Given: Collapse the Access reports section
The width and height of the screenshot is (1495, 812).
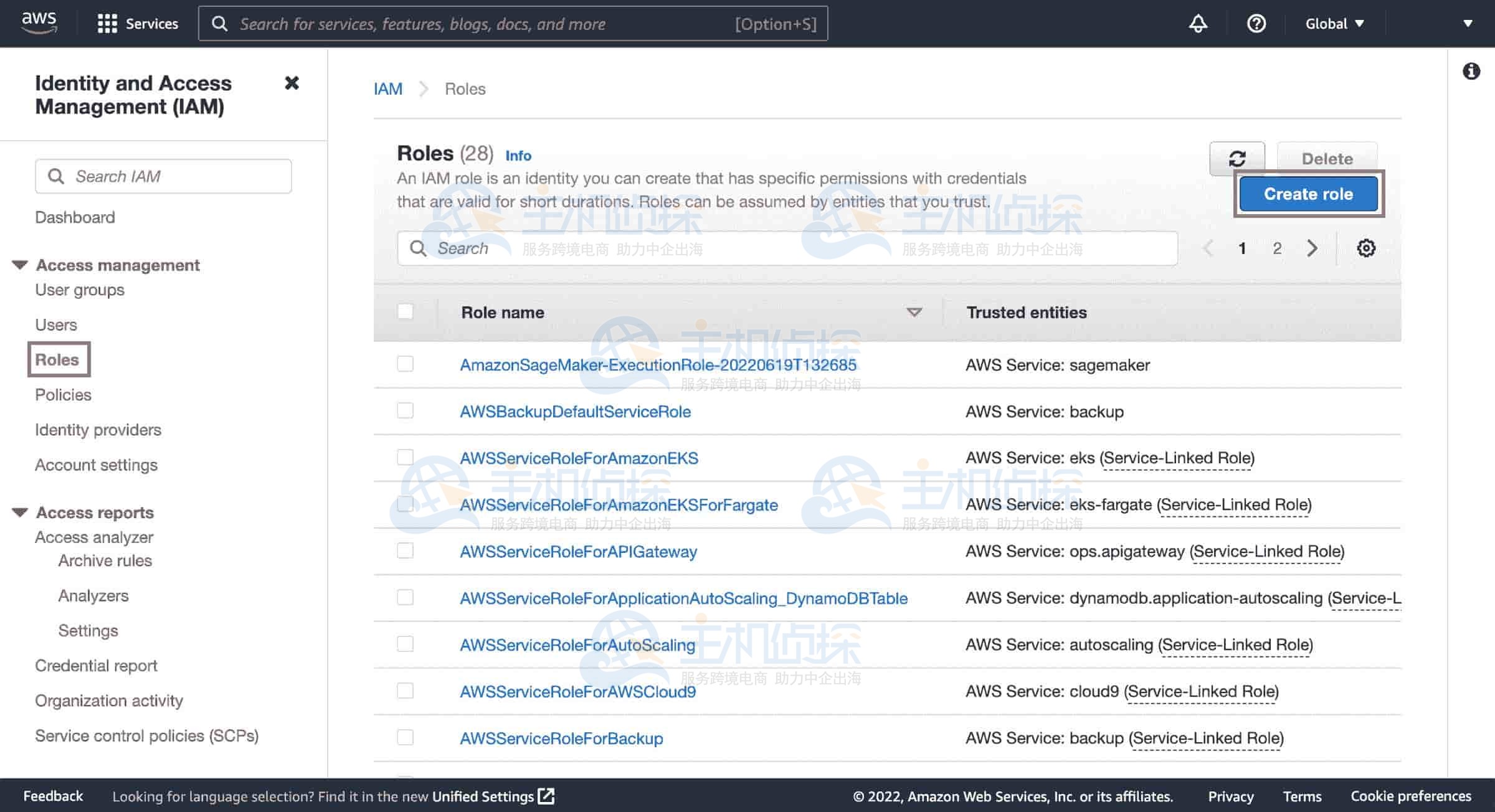Looking at the screenshot, I should click(20, 512).
